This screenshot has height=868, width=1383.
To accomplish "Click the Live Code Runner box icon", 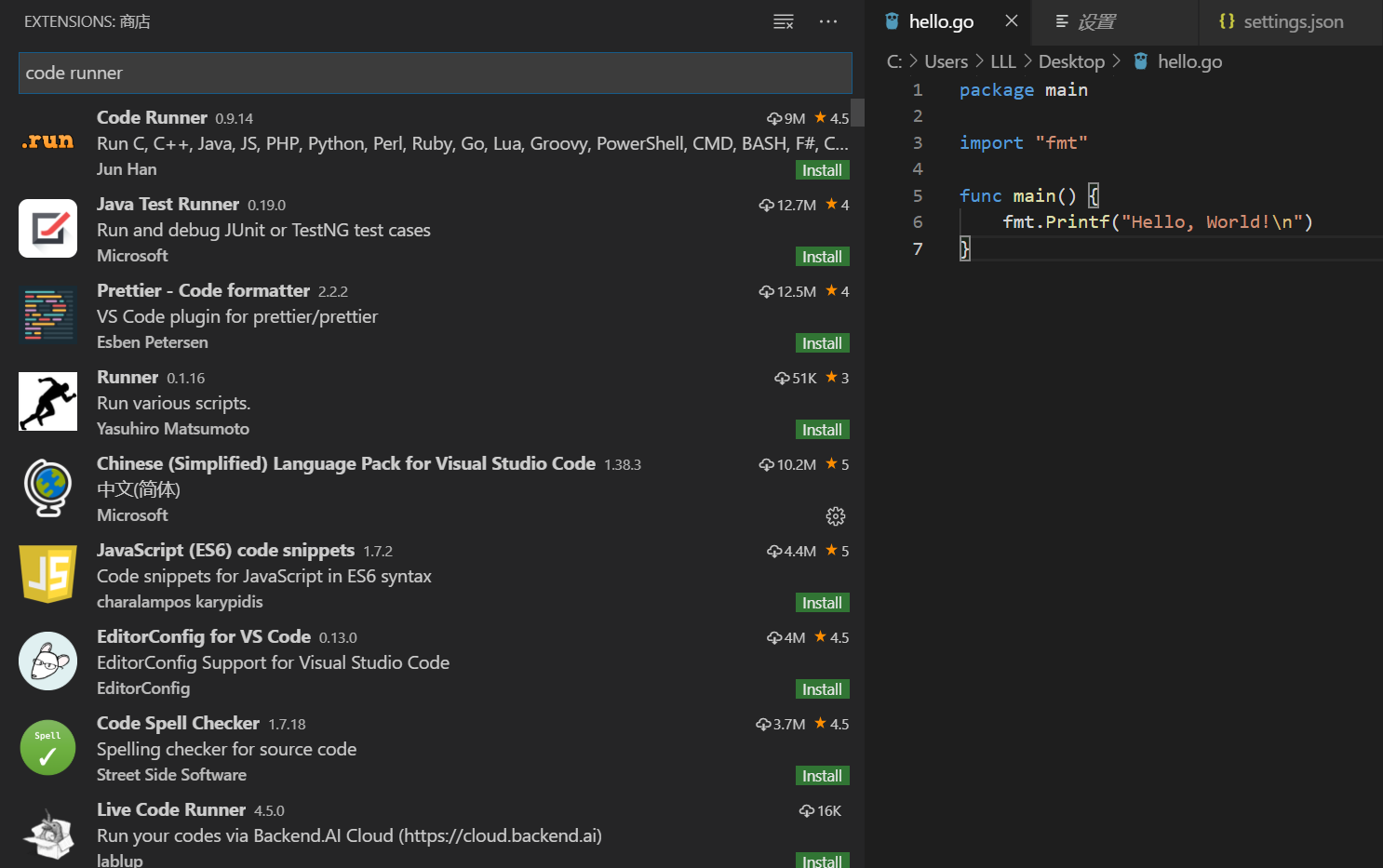I will pyautogui.click(x=48, y=835).
